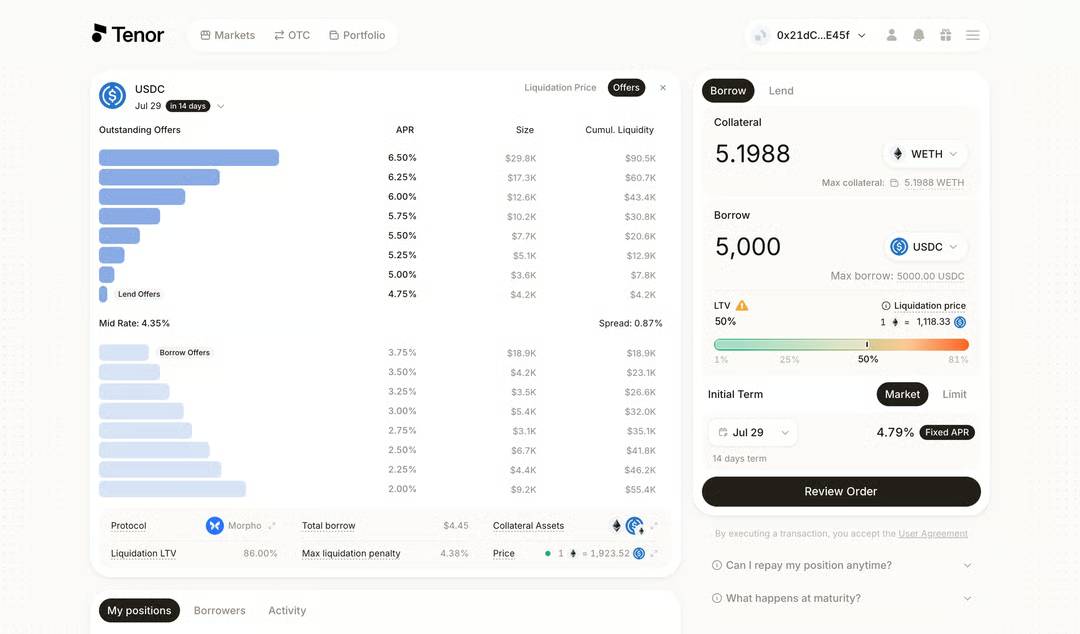Select the Offers view toggle
Image resolution: width=1080 pixels, height=634 pixels.
click(x=626, y=88)
